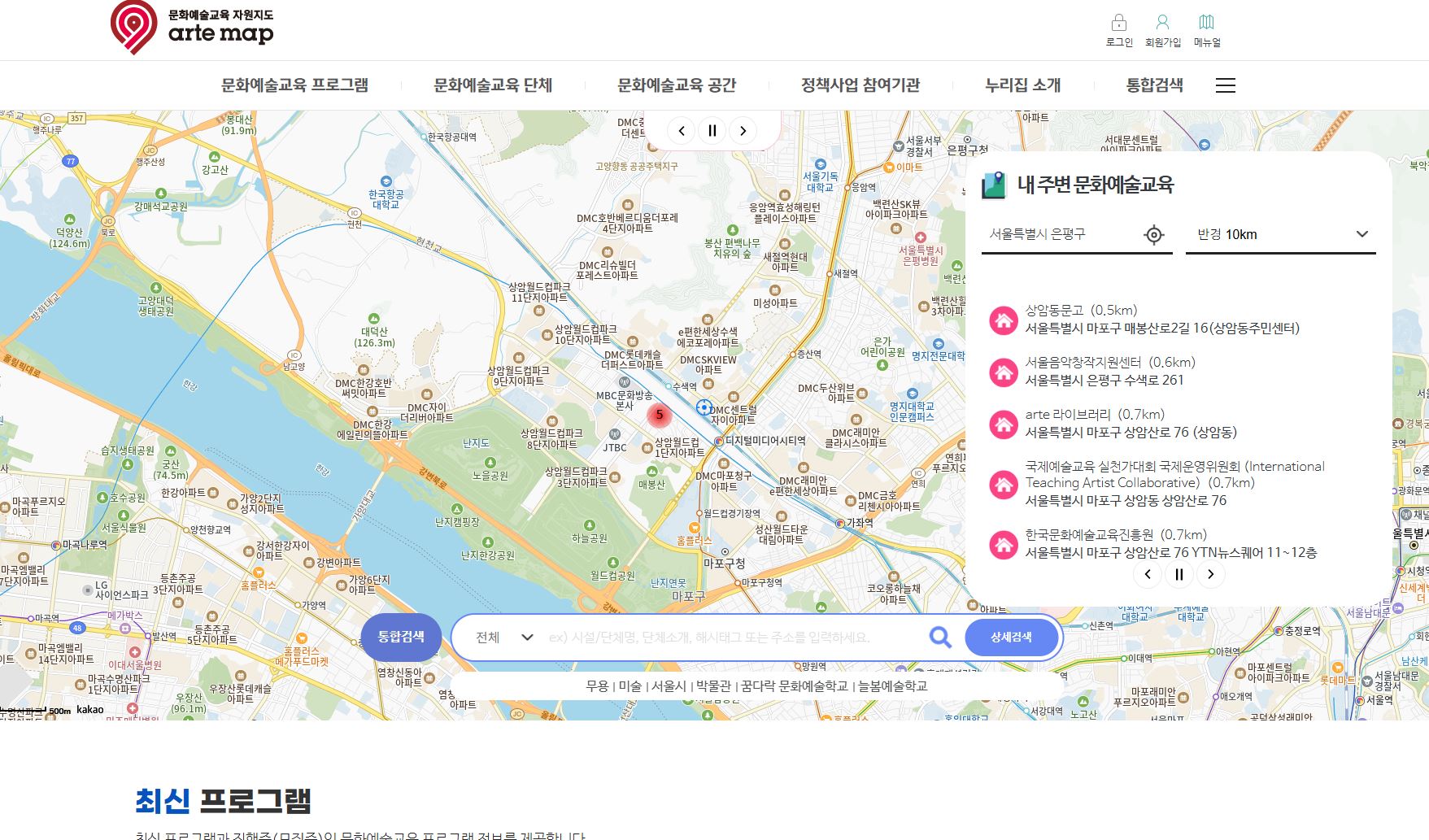Open the 로그인 lock icon

(x=1119, y=23)
